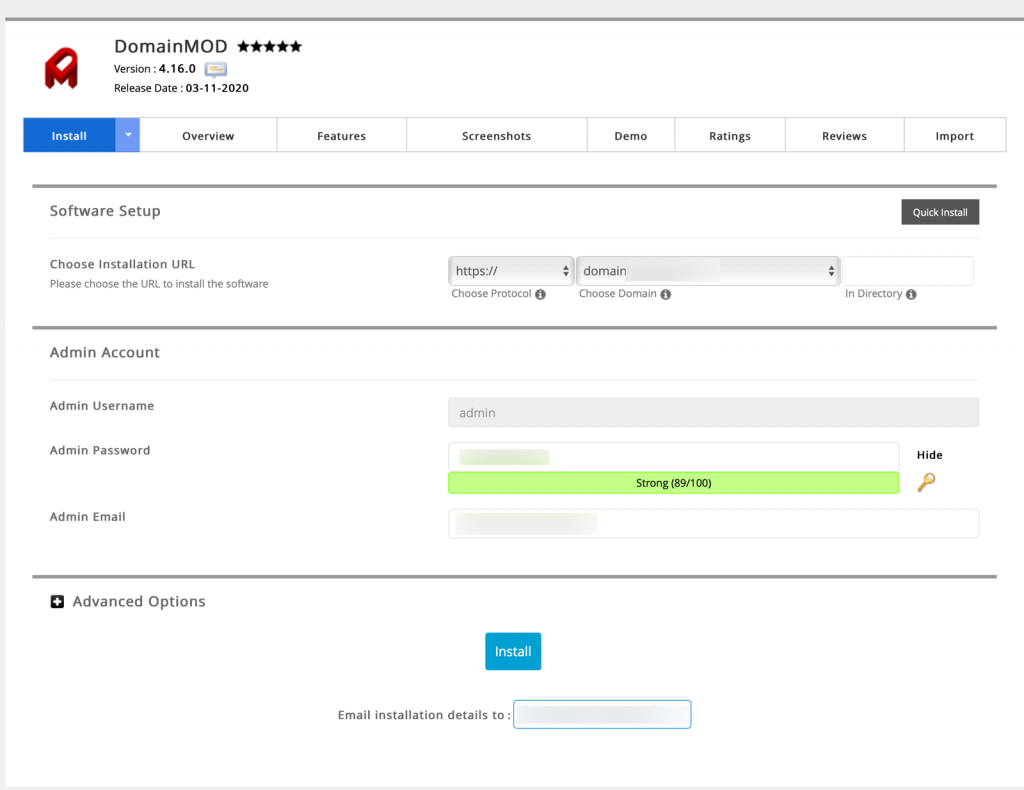Click the In Directory input field
Screen dimensions: 1024x790
[907, 271]
